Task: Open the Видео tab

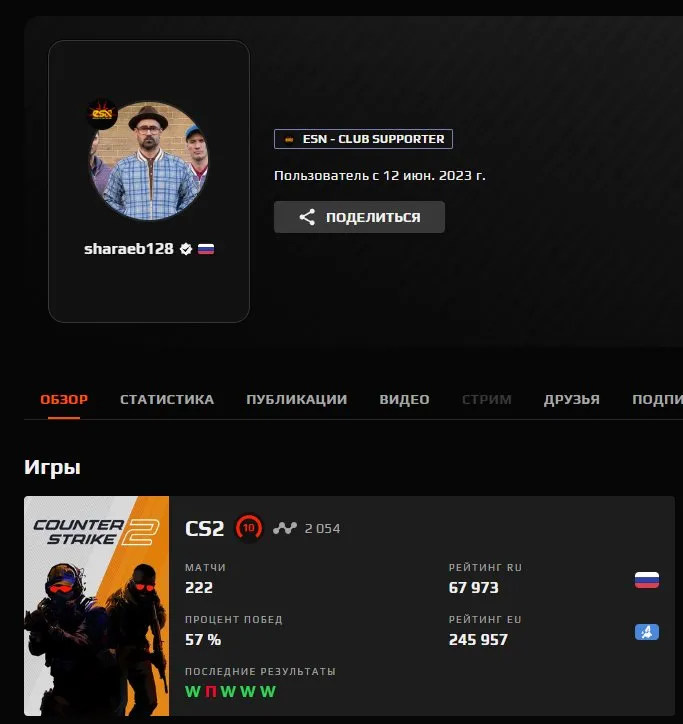Action: 405,399
